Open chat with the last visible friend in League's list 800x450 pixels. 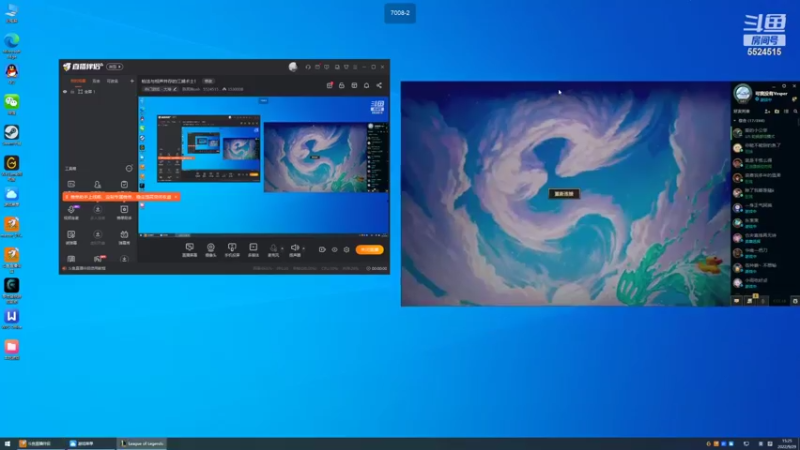[x=764, y=283]
